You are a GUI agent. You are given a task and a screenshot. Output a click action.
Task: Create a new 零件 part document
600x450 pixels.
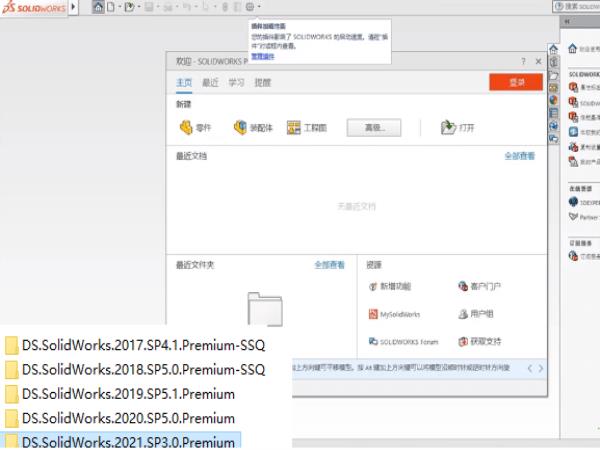point(195,127)
